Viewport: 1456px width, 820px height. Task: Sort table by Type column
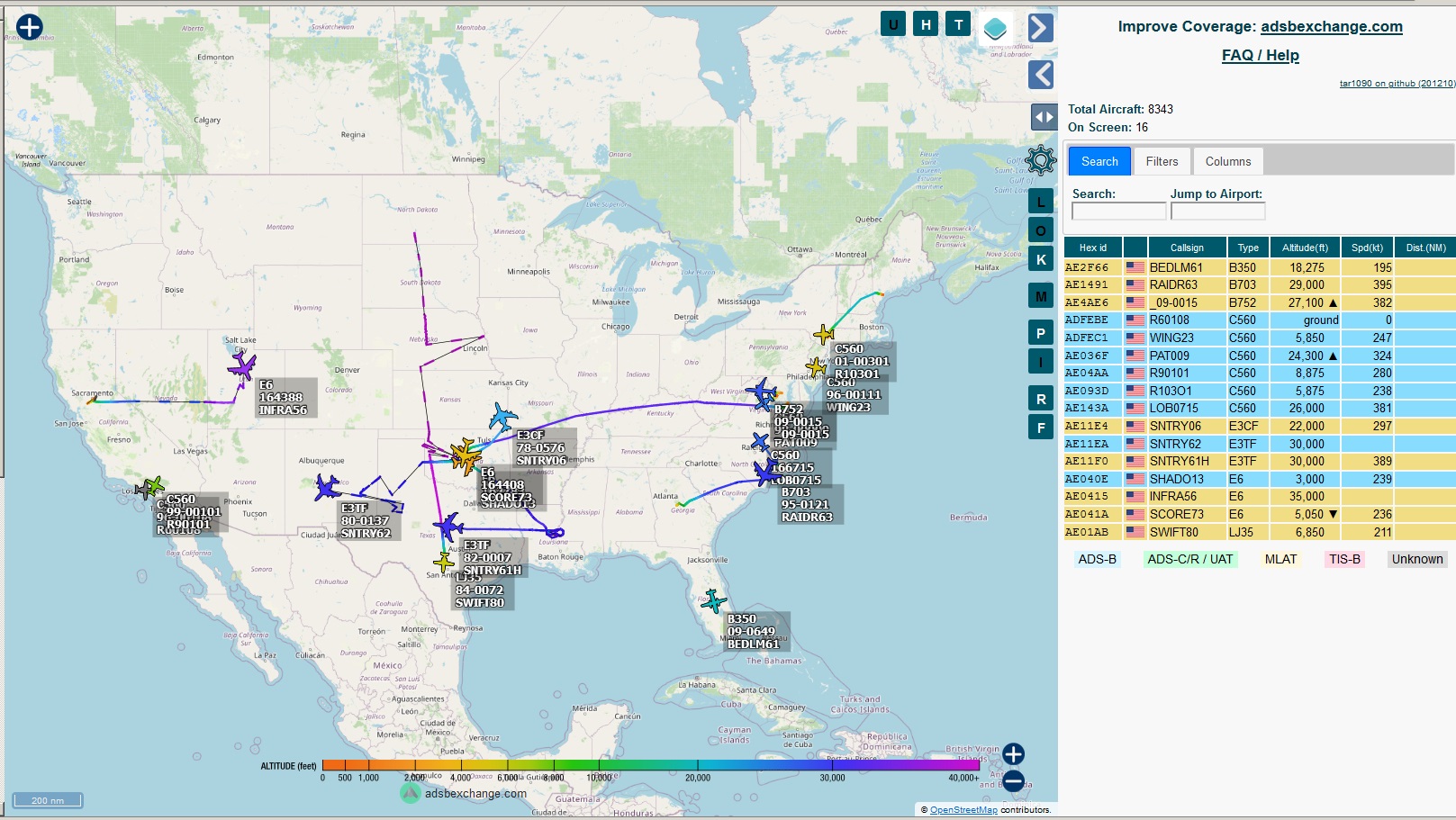click(1248, 248)
